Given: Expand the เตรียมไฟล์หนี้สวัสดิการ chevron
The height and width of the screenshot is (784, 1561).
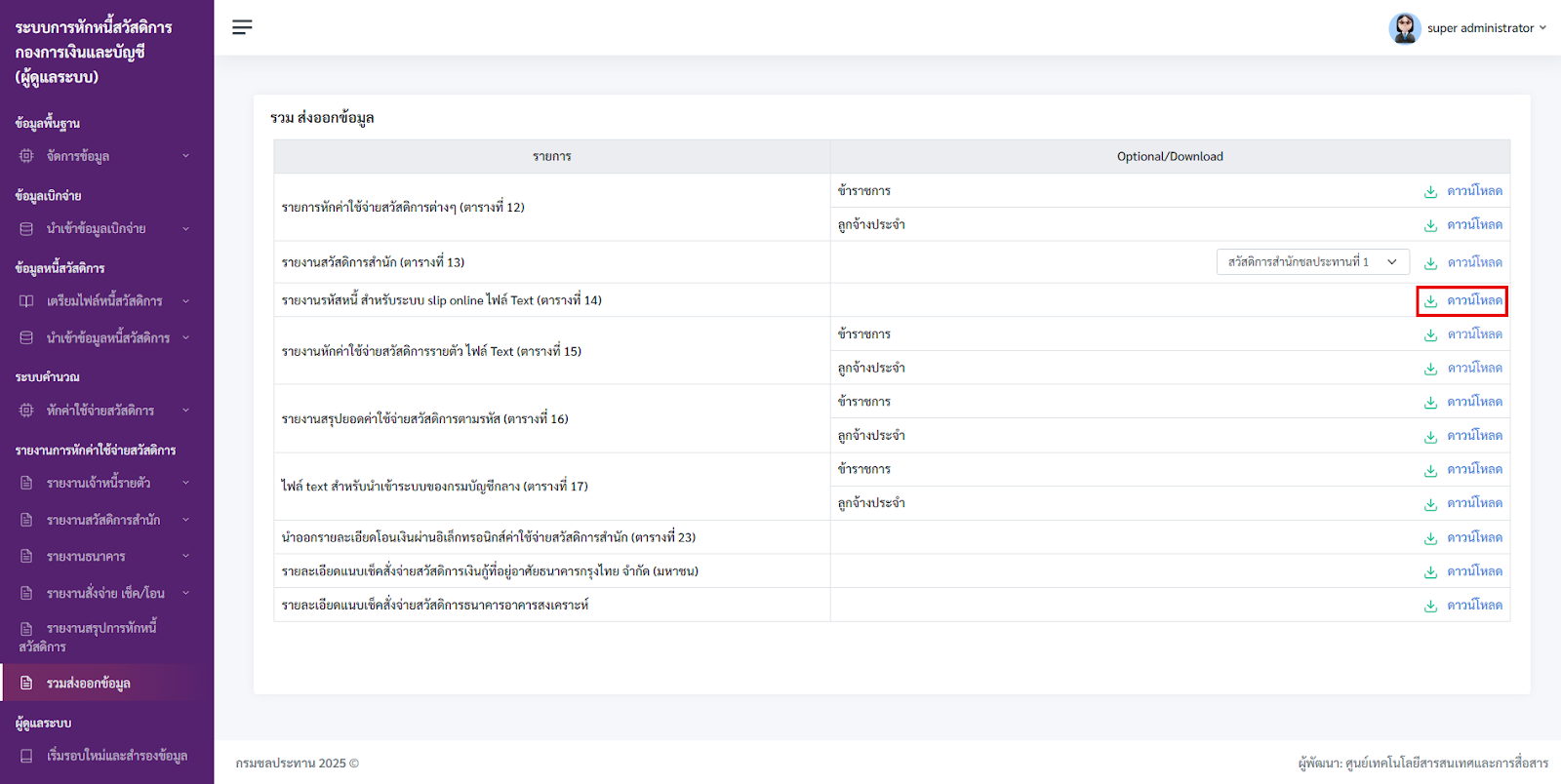Looking at the screenshot, I should click(185, 301).
